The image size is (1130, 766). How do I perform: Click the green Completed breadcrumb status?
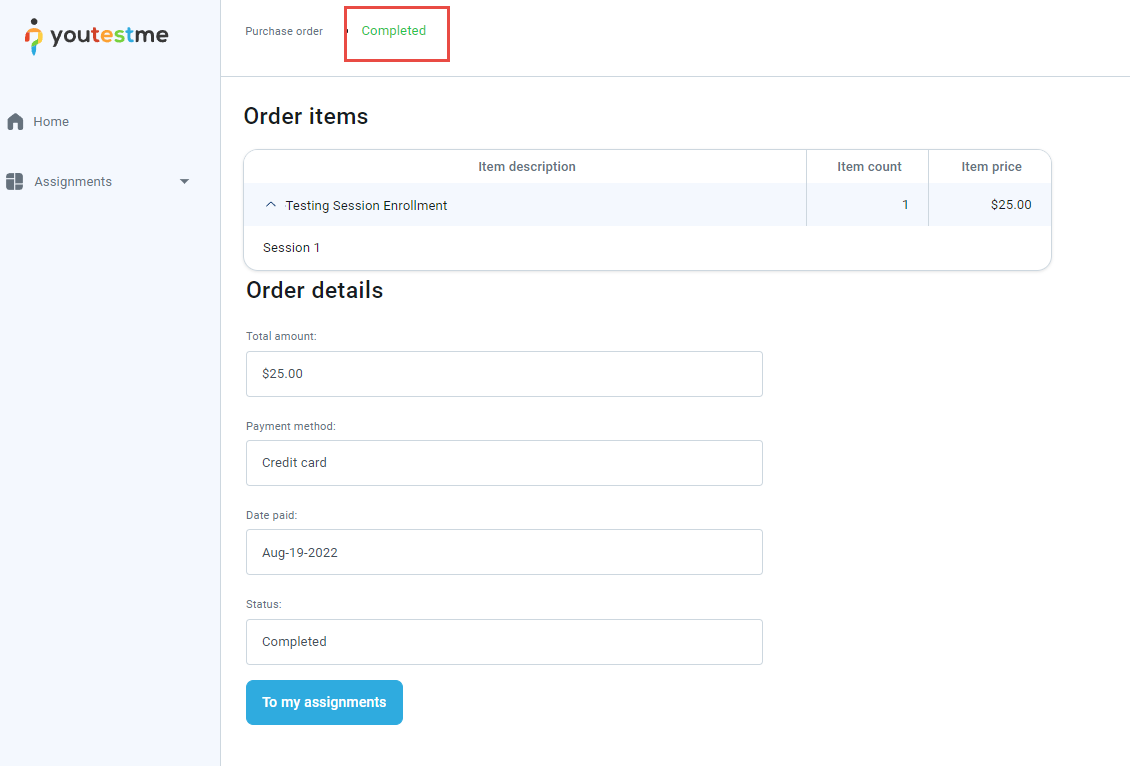pos(394,31)
